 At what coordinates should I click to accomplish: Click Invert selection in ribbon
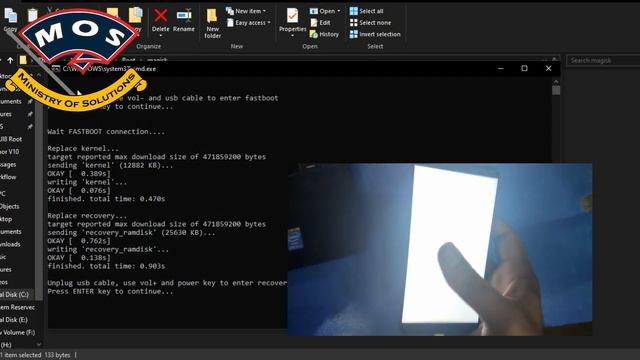click(375, 34)
